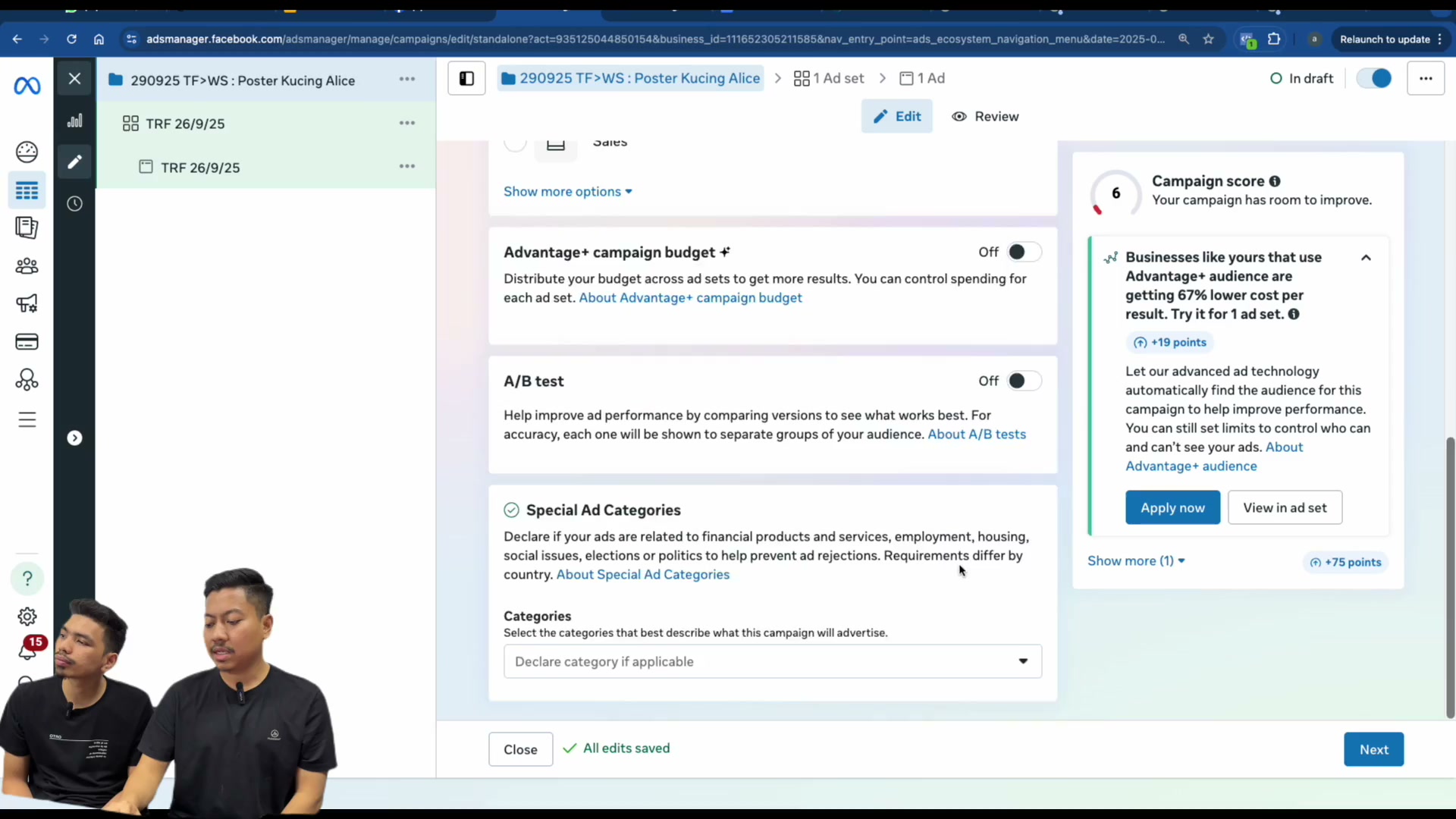
Task: Click the Close button at bottom
Action: coord(520,749)
